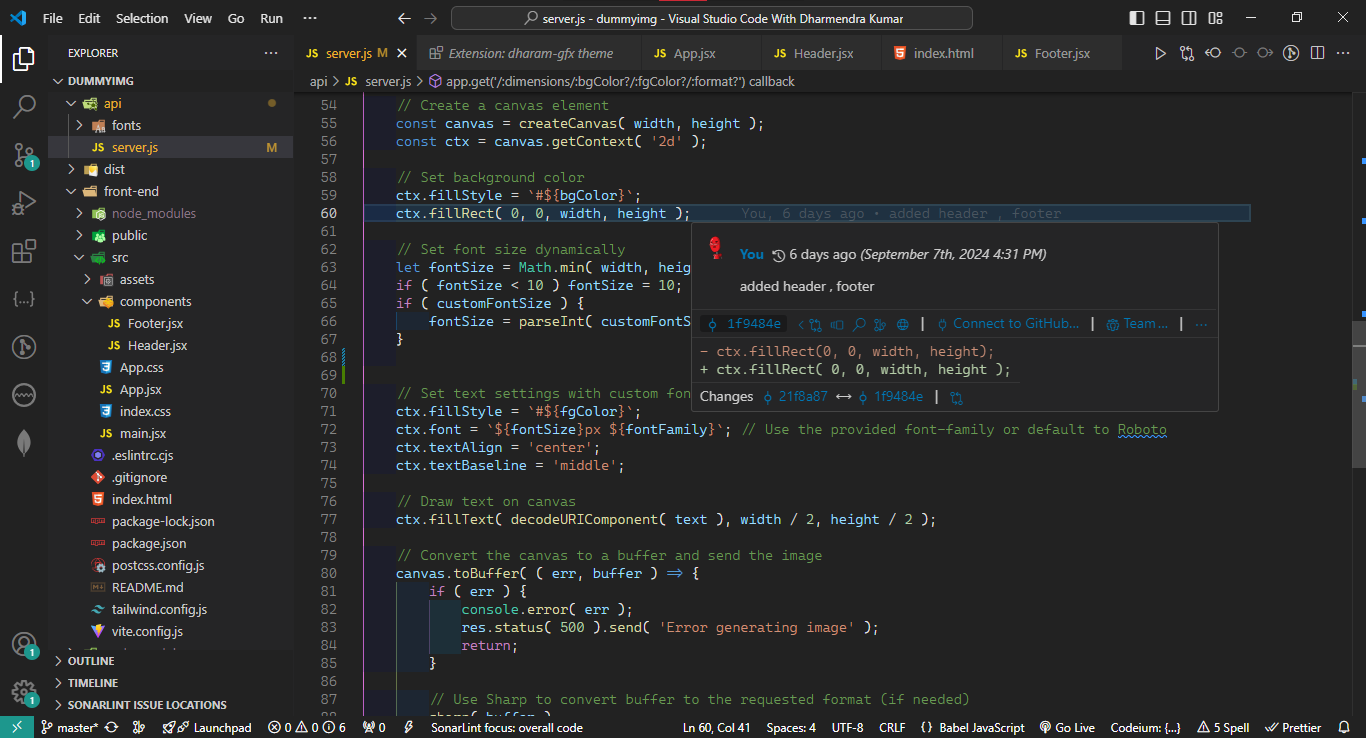1366x738 pixels.
Task: Click open changes with previous revision icon
Action: [1213, 53]
